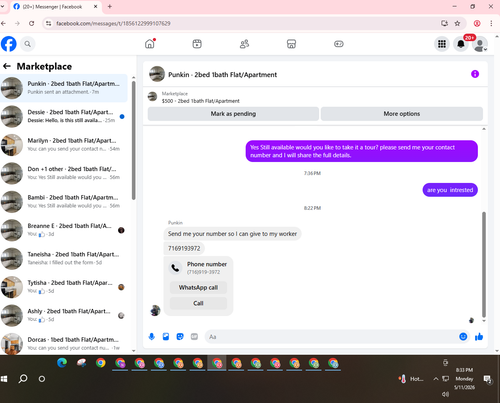Click the conversation list scrollbar
The image size is (500, 403).
pos(134,140)
